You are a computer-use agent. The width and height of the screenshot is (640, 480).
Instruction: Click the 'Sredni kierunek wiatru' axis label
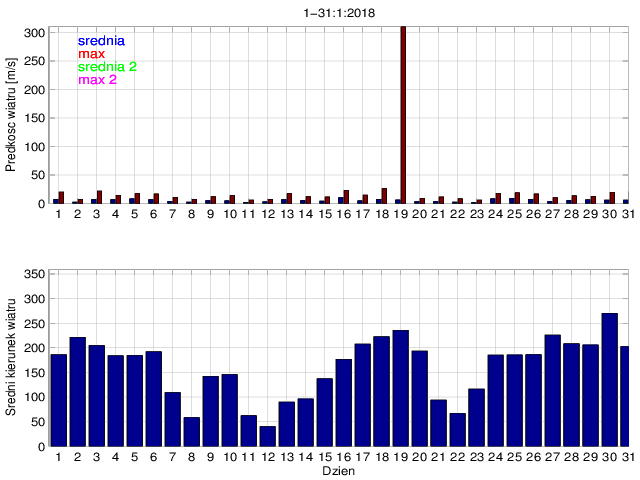(x=12, y=356)
